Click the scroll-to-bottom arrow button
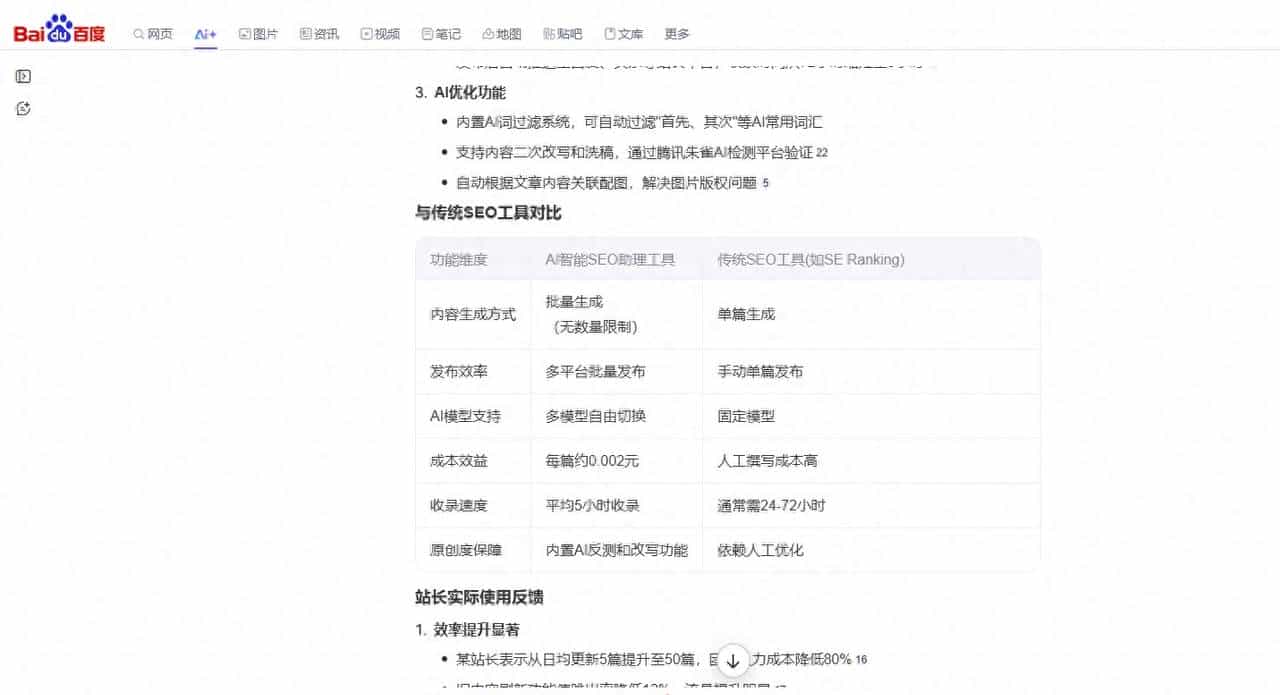The height and width of the screenshot is (695, 1280). tap(733, 660)
